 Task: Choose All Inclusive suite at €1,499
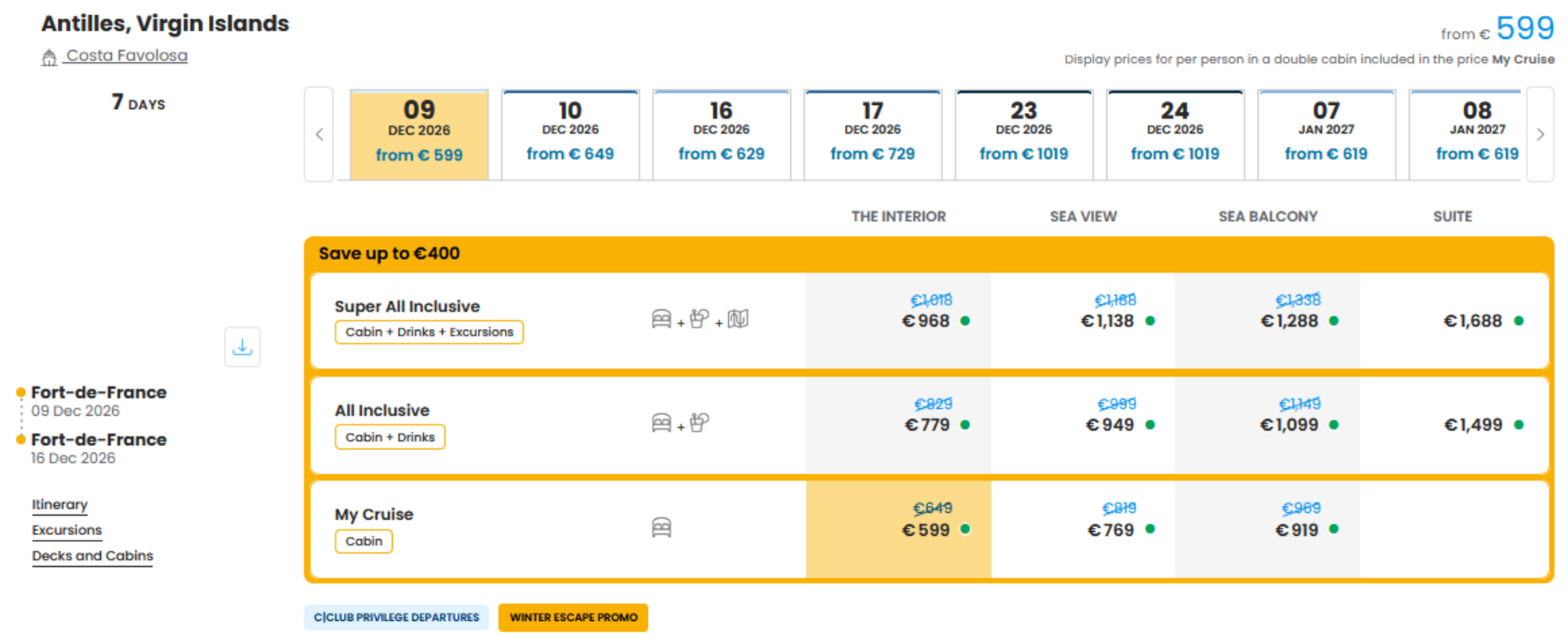pos(1454,425)
